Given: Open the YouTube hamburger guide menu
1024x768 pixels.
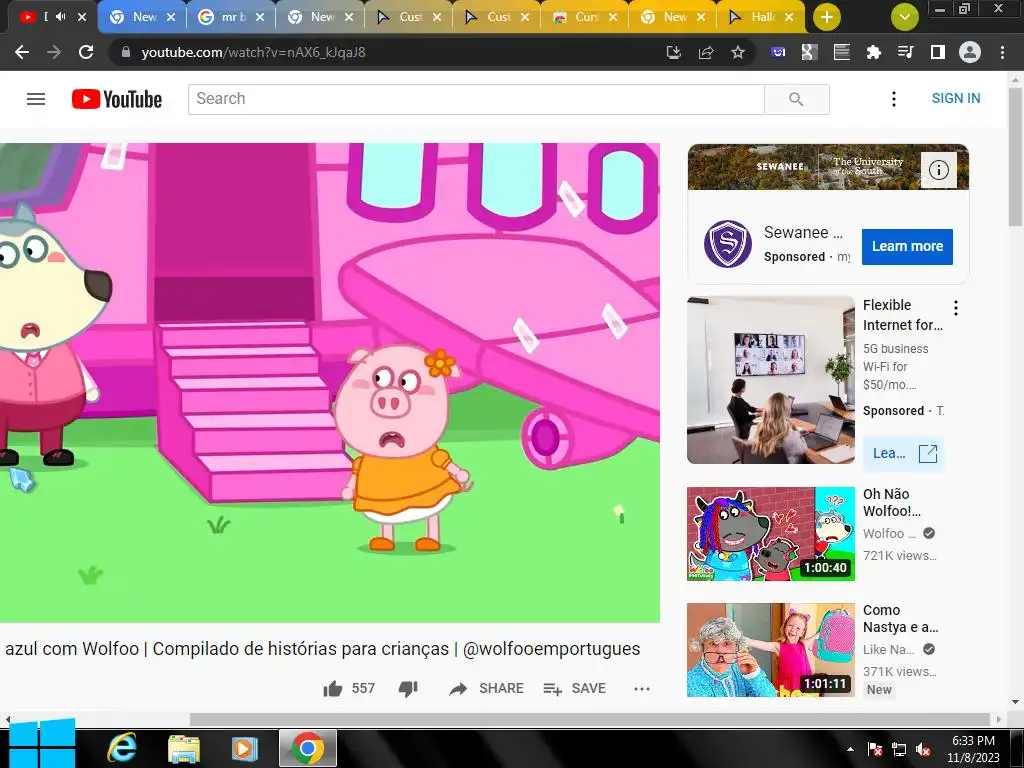Looking at the screenshot, I should [x=36, y=99].
